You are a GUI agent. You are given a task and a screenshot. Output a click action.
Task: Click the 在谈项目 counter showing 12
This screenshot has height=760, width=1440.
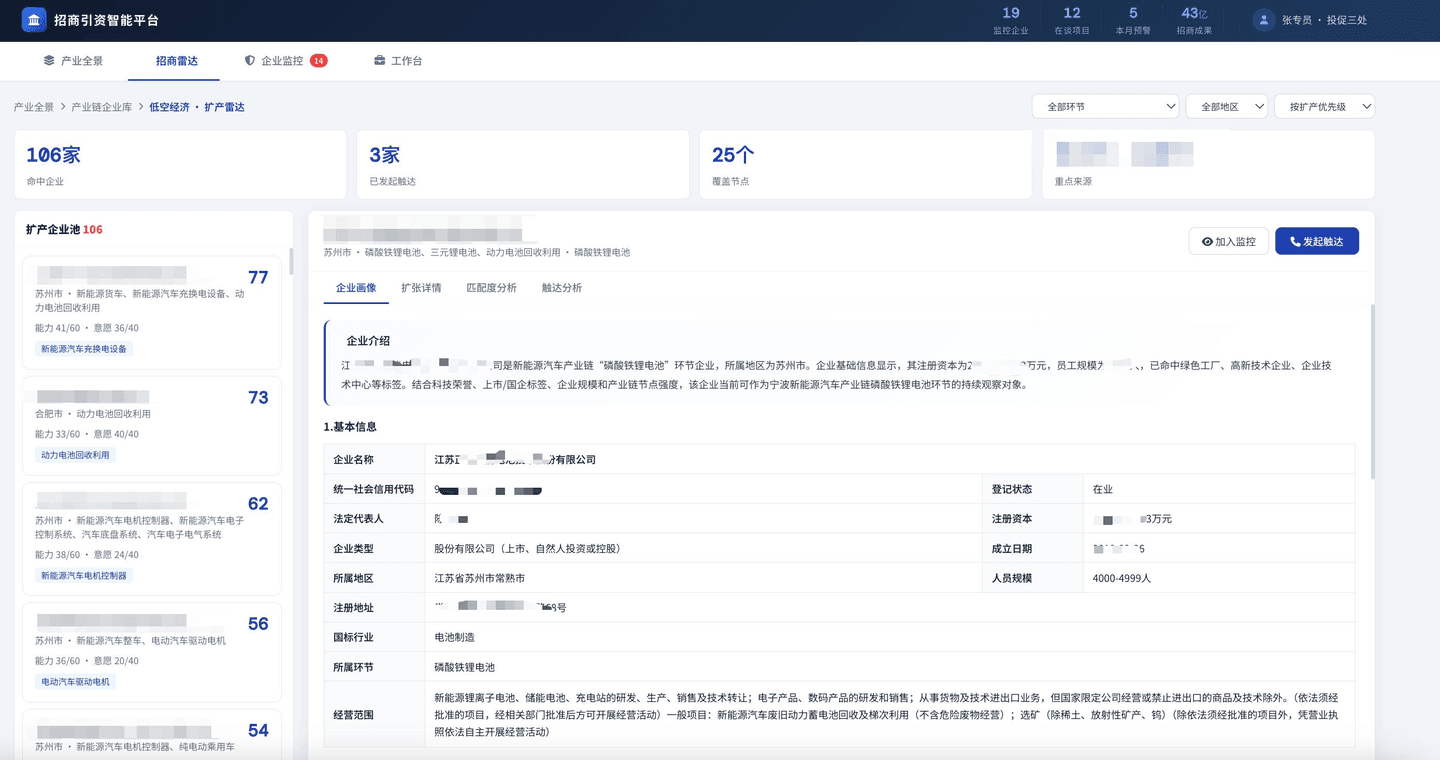1072,20
